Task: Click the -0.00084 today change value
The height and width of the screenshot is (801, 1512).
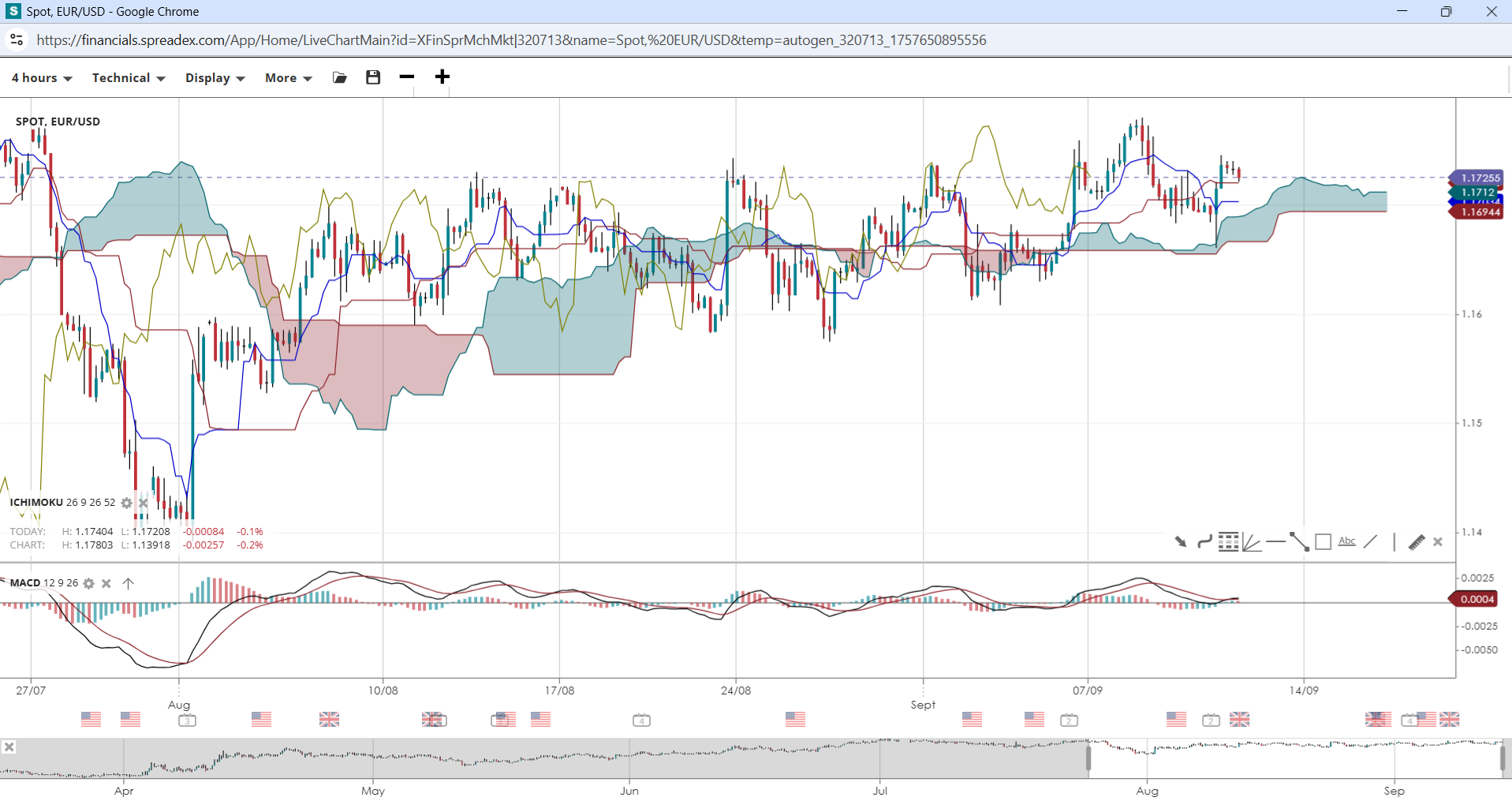Action: pos(203,532)
